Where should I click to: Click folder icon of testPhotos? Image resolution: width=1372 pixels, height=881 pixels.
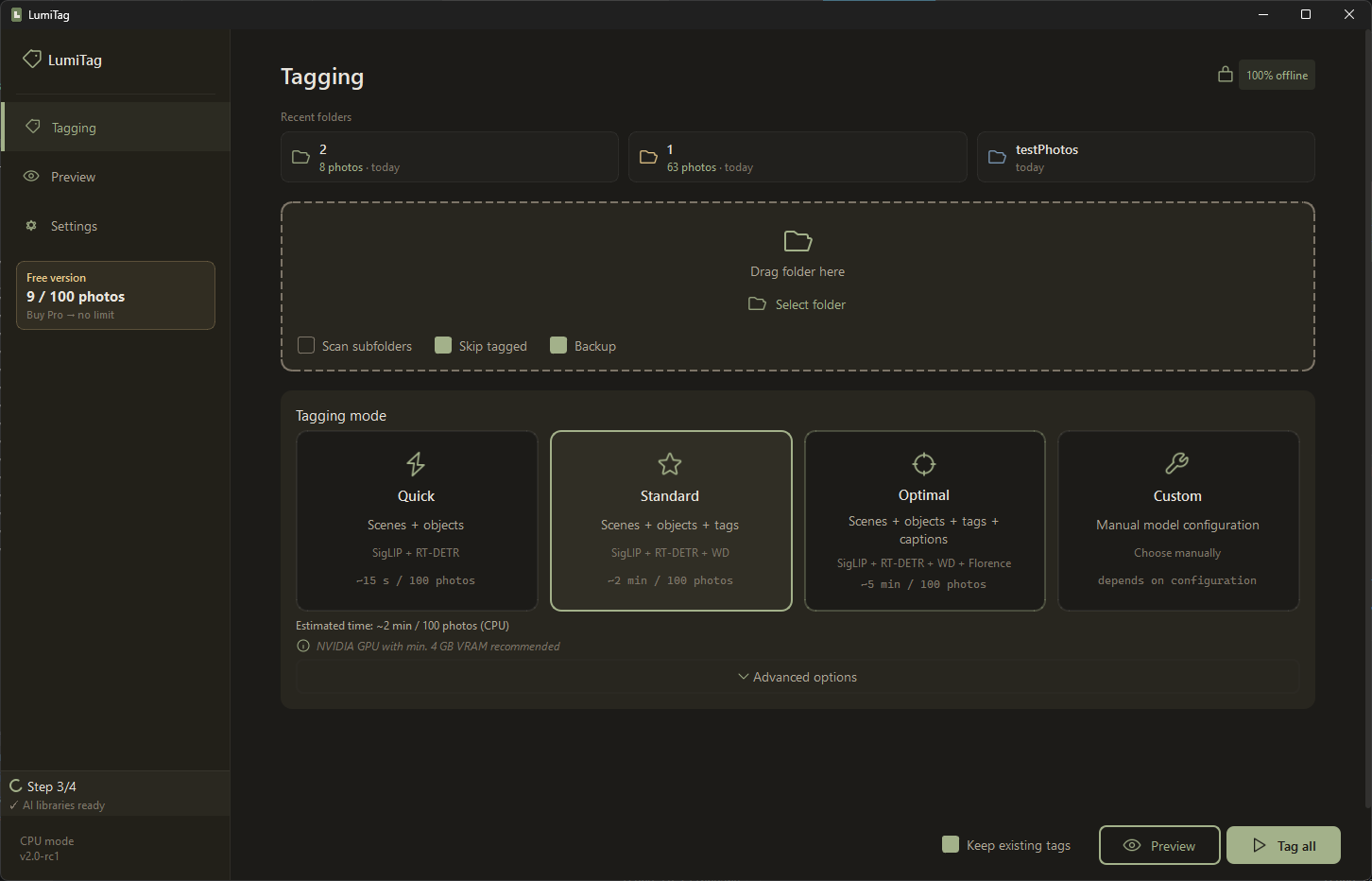(997, 157)
